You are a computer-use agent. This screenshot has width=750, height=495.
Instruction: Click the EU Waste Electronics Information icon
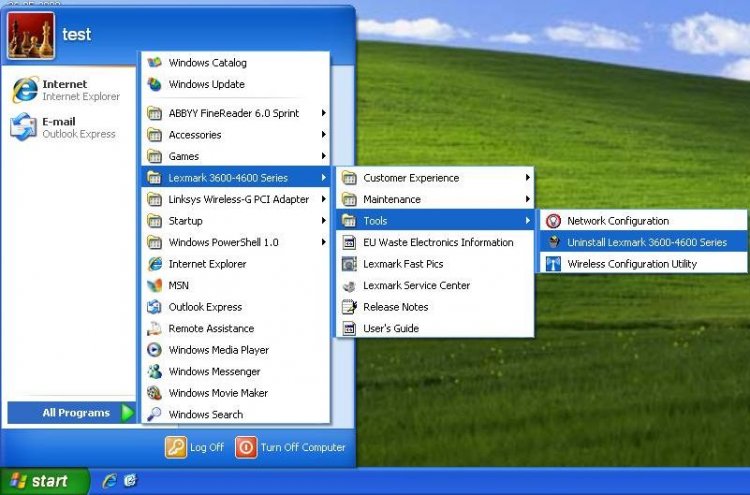pyautogui.click(x=349, y=242)
